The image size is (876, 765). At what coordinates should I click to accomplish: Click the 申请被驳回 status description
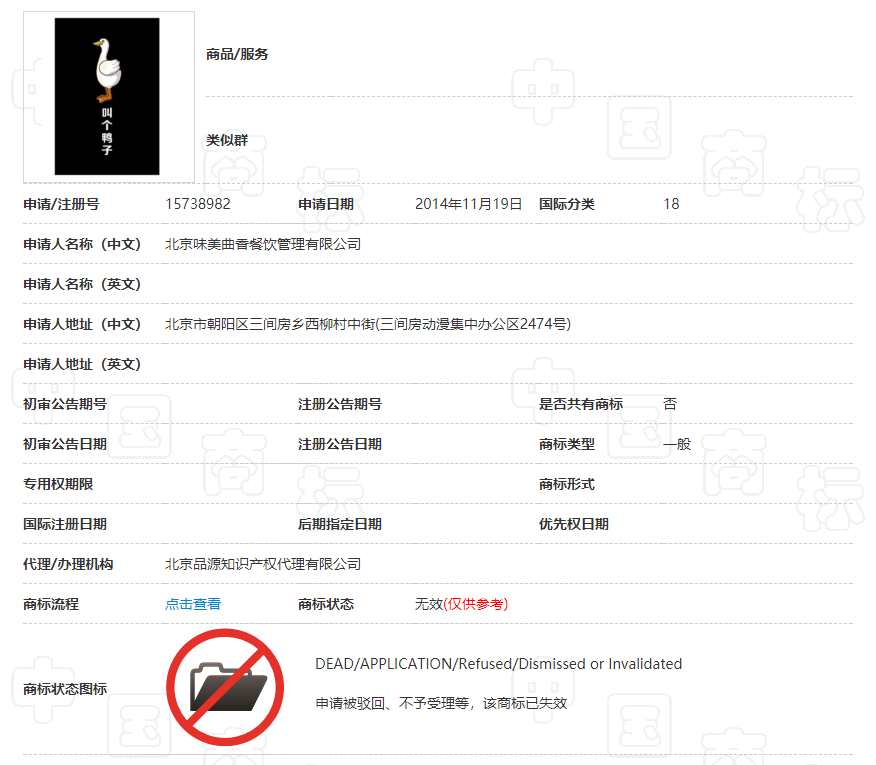(441, 703)
